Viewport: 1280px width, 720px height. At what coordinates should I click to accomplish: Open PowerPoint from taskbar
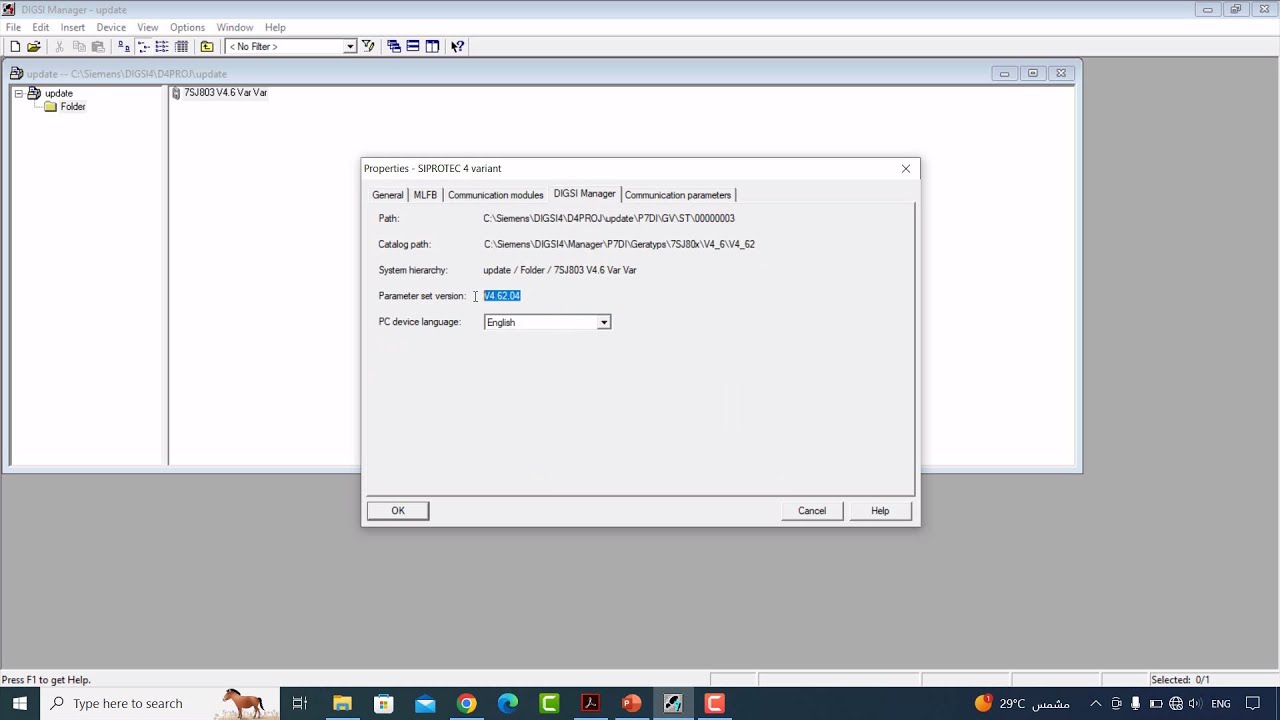(x=632, y=703)
